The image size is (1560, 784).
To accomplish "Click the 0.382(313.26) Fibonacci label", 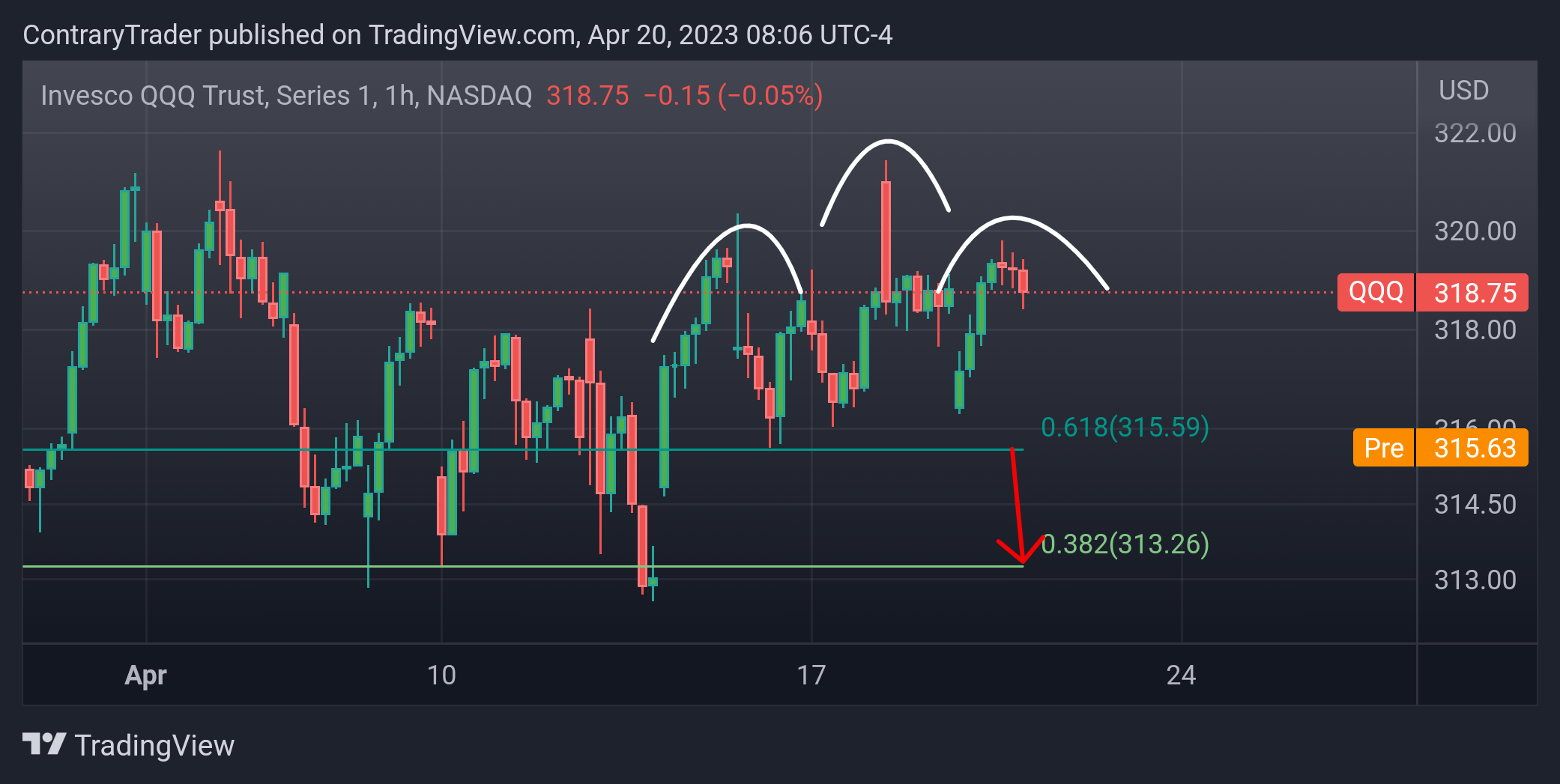I will [x=1125, y=544].
